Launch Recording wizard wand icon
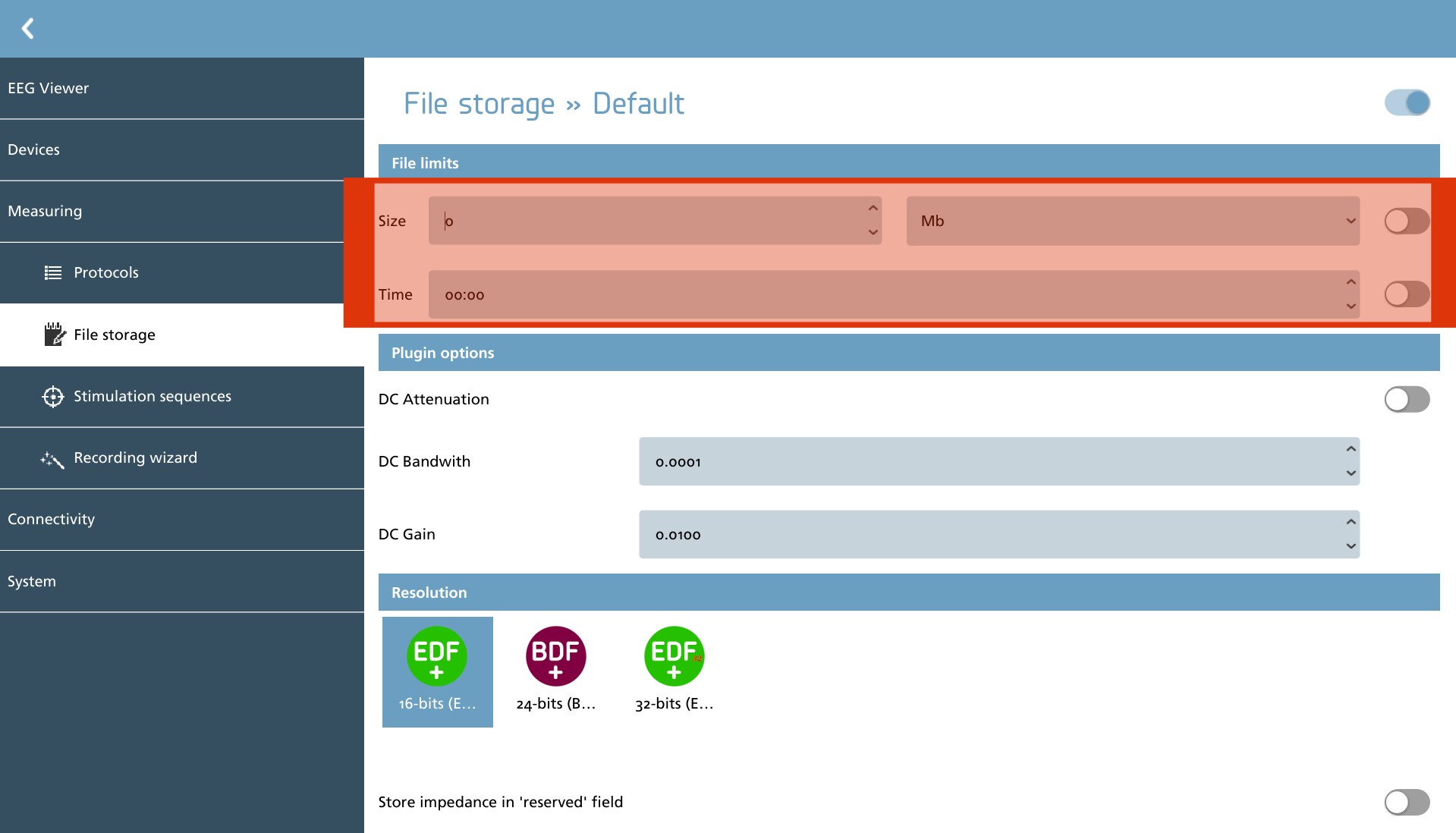Screen dimensions: 1456x833 tap(52, 458)
